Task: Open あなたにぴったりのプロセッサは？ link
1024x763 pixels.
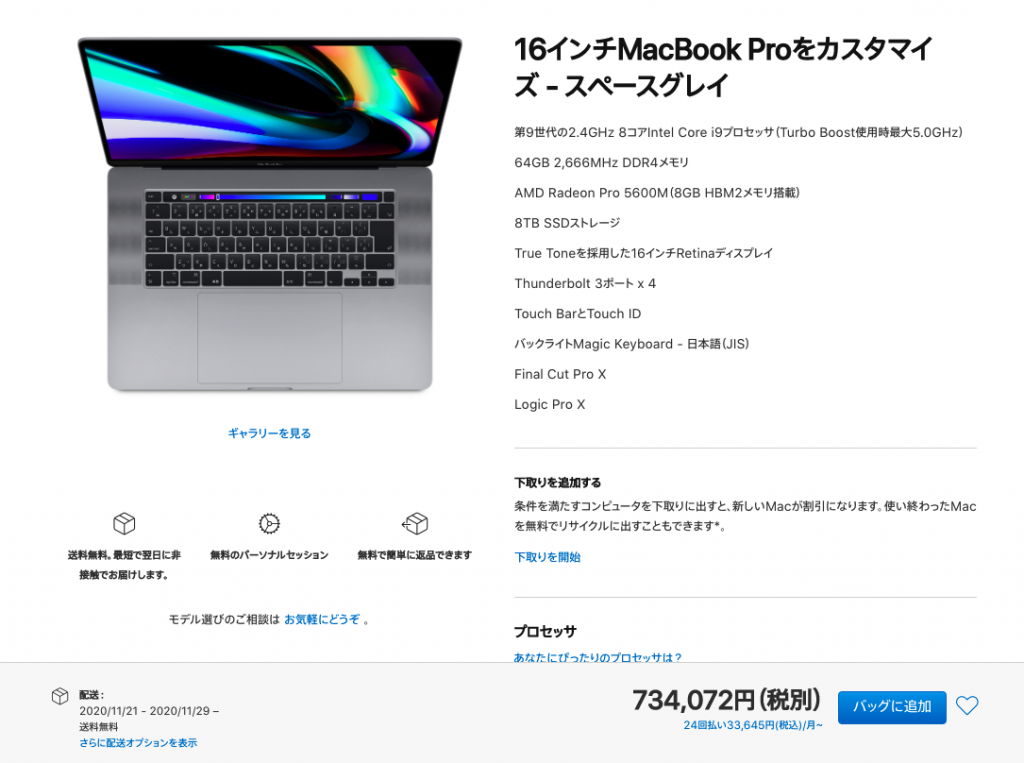Action: tap(598, 657)
